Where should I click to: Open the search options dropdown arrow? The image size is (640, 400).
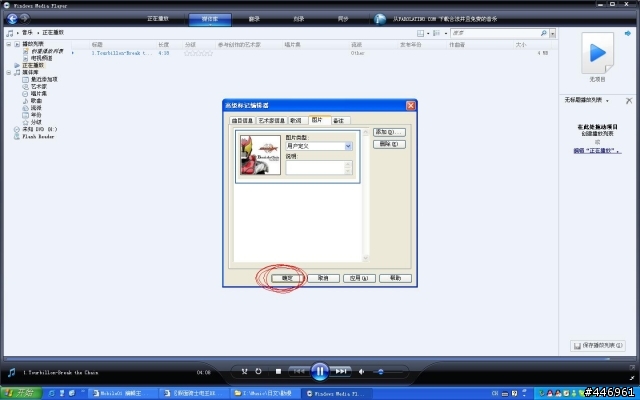tap(553, 33)
